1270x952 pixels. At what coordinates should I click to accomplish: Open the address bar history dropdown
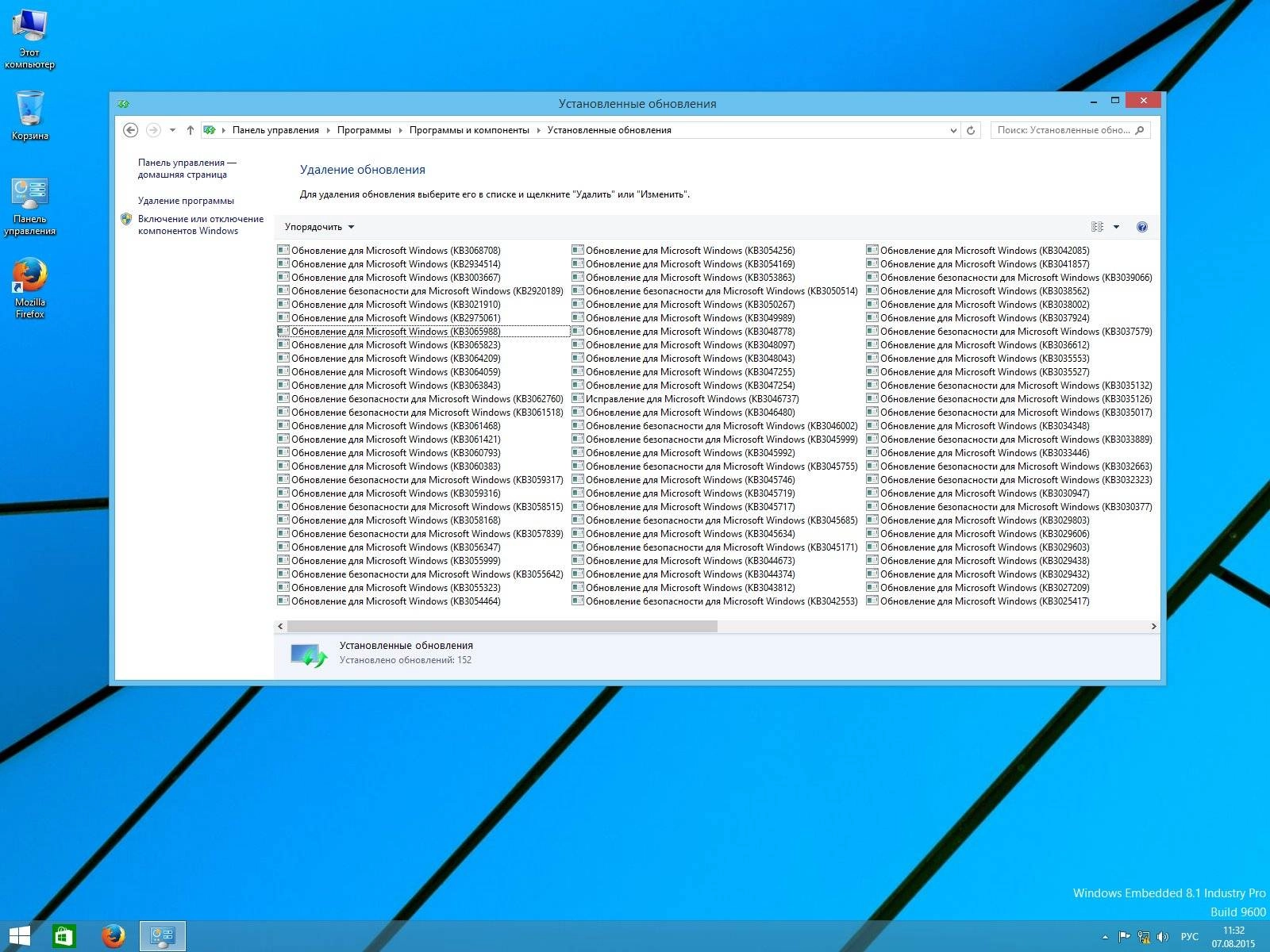click(x=953, y=130)
